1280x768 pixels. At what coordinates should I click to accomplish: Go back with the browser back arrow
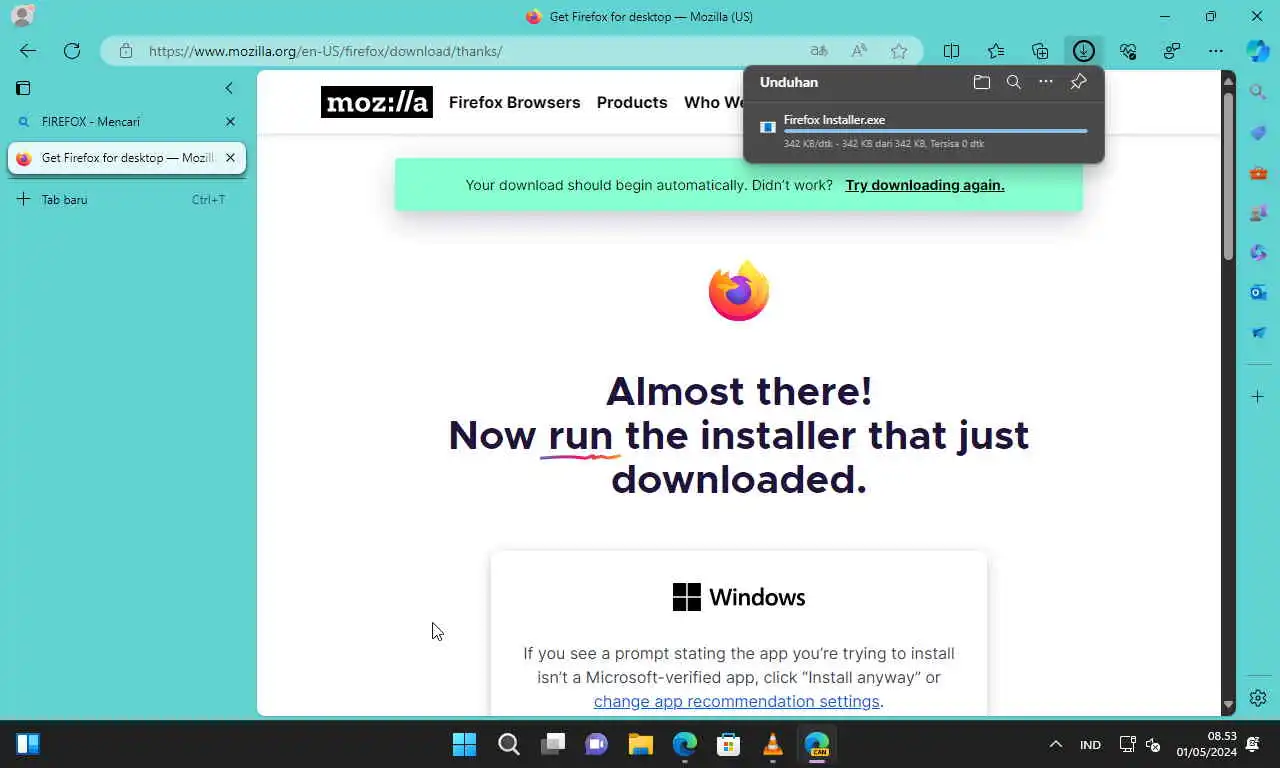(x=27, y=51)
